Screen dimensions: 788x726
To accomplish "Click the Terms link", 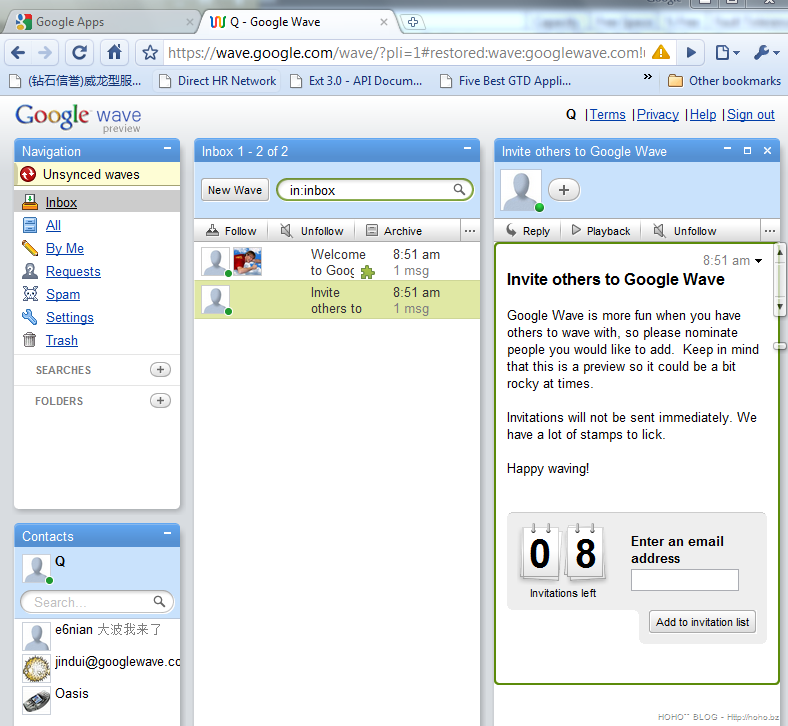I will click(607, 115).
